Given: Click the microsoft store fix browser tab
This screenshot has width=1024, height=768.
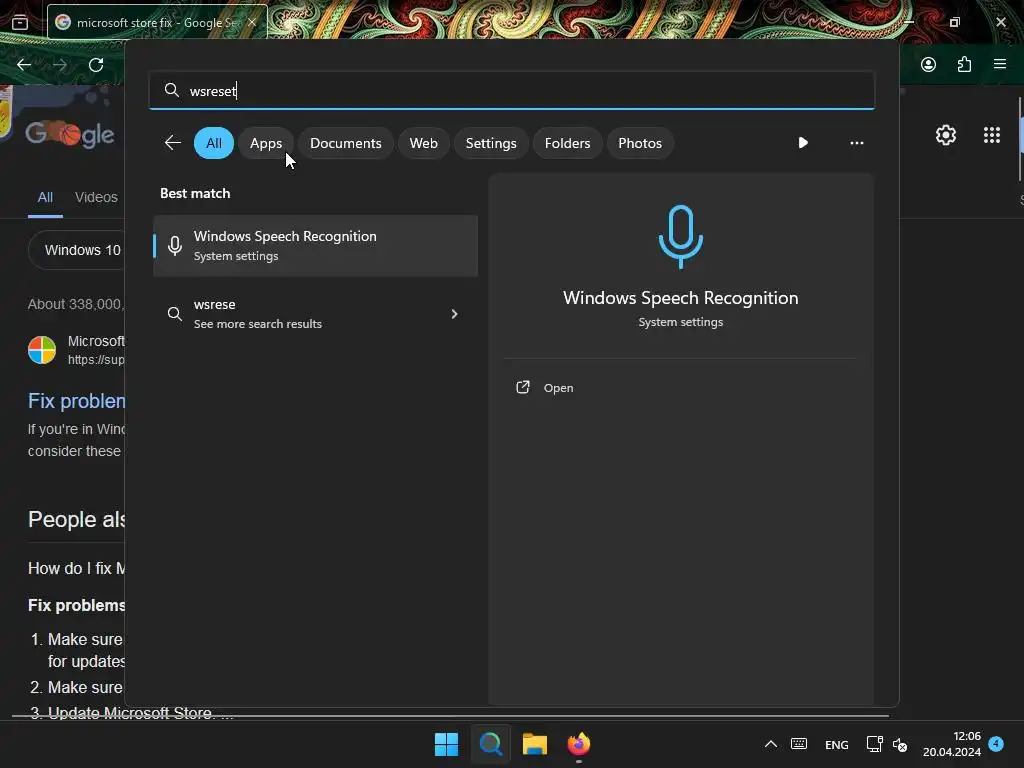Looking at the screenshot, I should 157,22.
